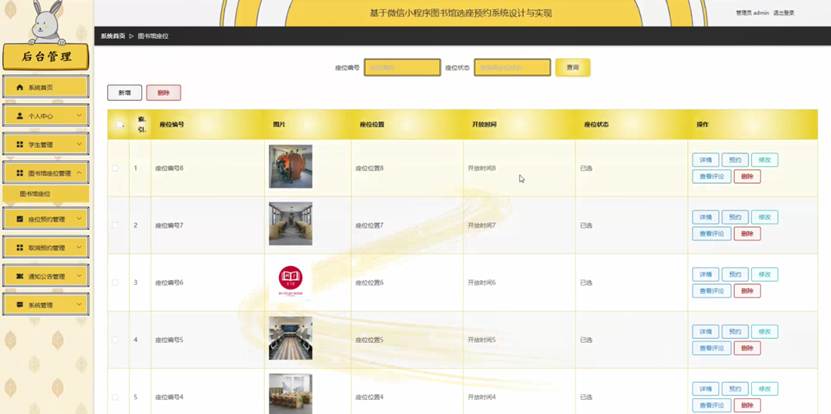Click 详情 for row 5
The image size is (831, 414).
705,389
